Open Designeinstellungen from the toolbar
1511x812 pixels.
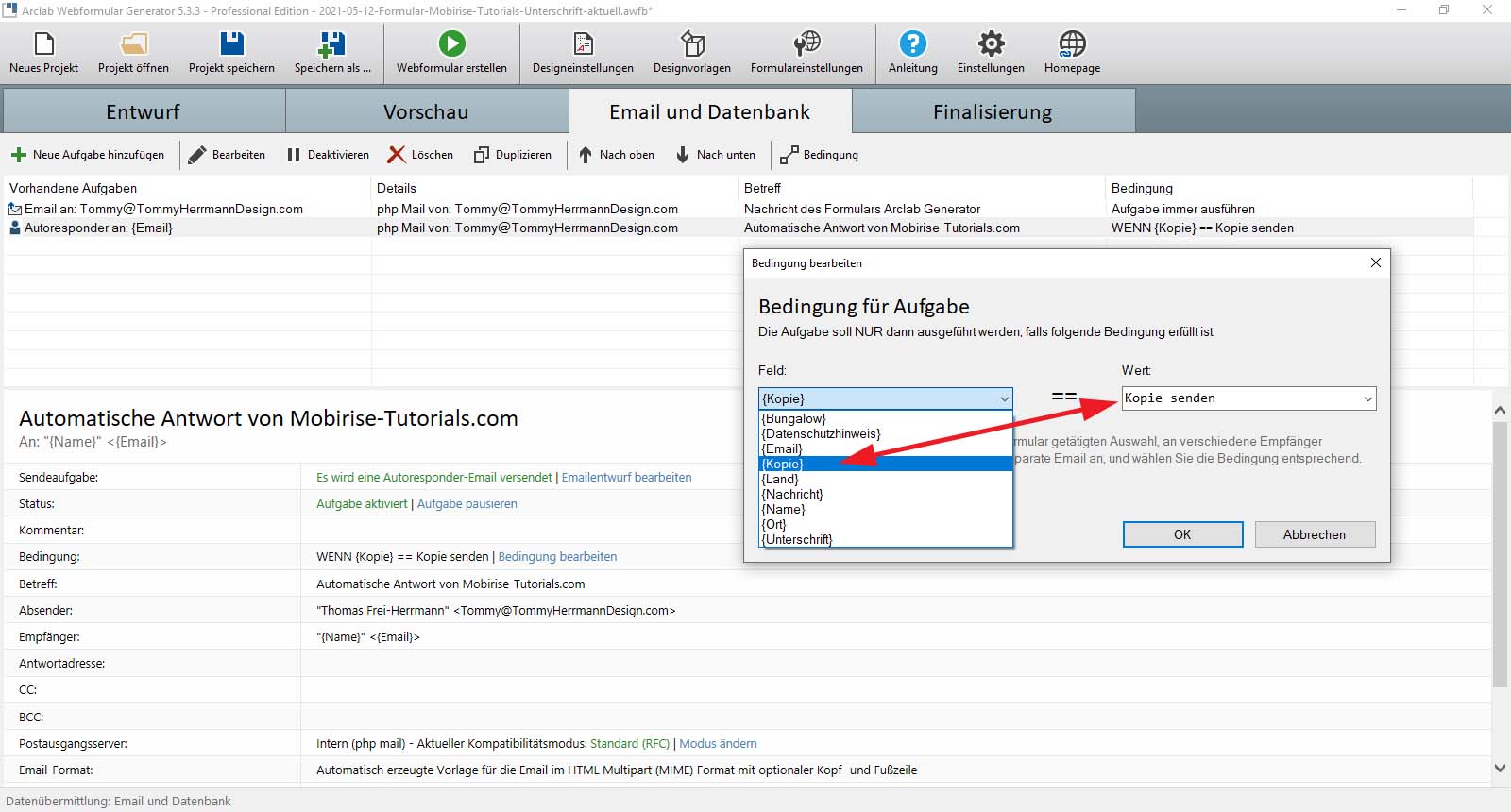(583, 44)
